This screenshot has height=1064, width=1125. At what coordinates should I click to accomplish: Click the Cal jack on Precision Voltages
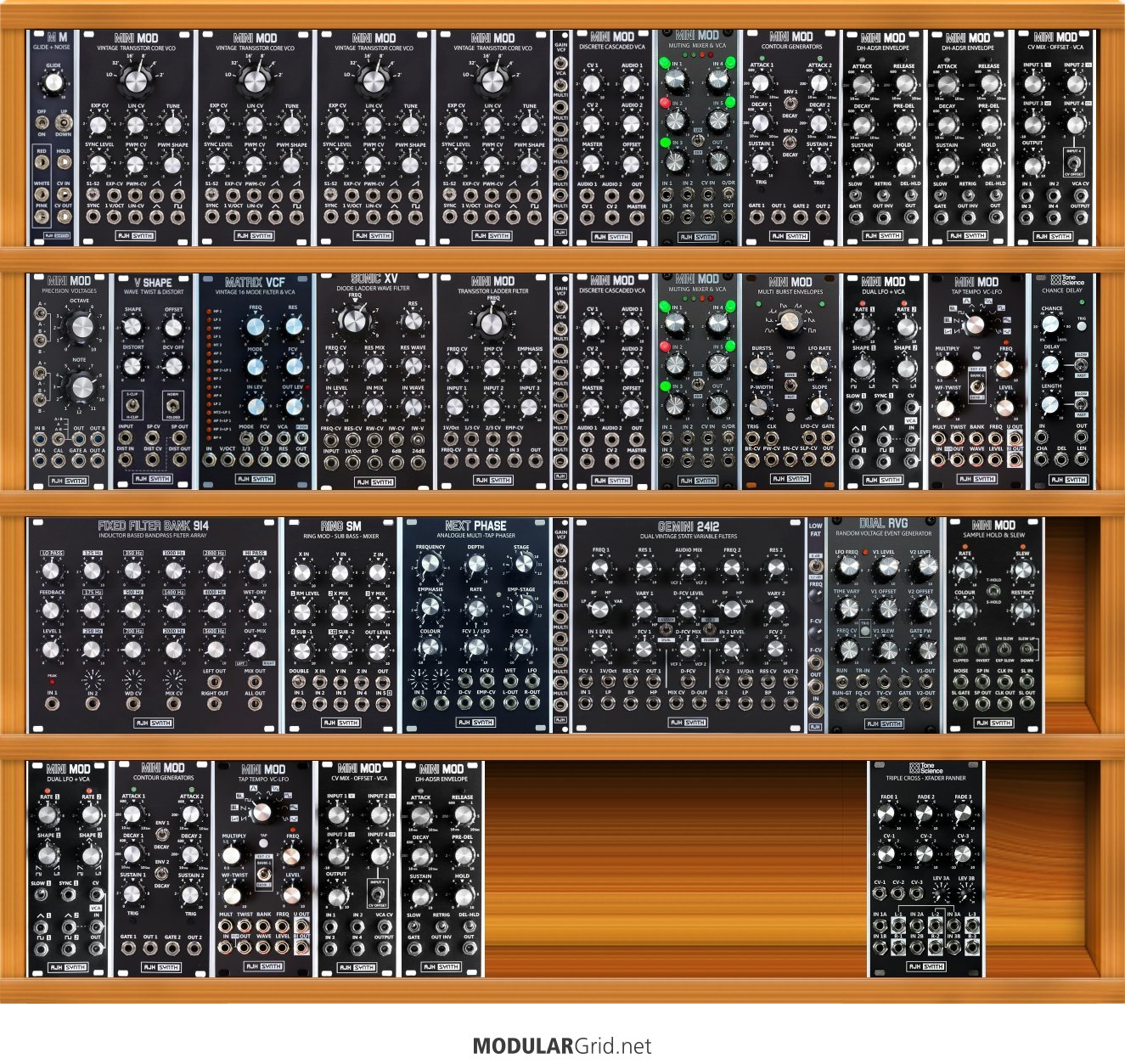point(59,463)
